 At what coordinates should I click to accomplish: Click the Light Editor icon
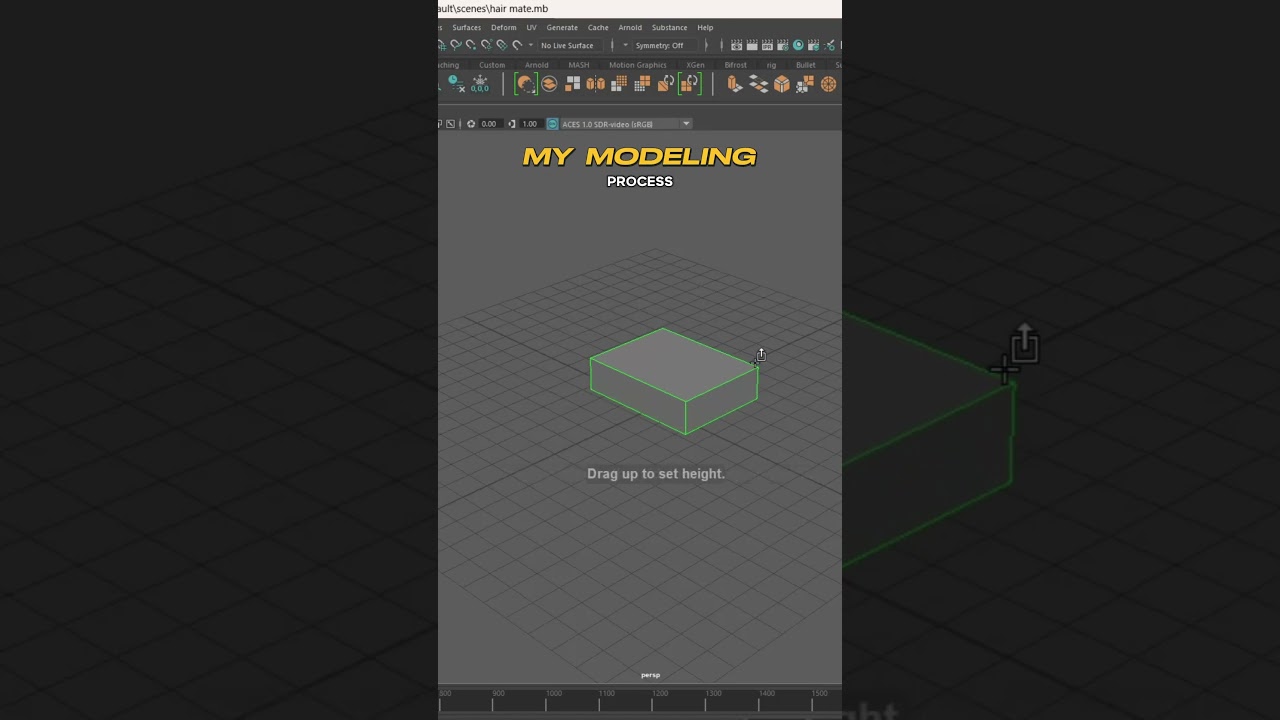[x=829, y=45]
